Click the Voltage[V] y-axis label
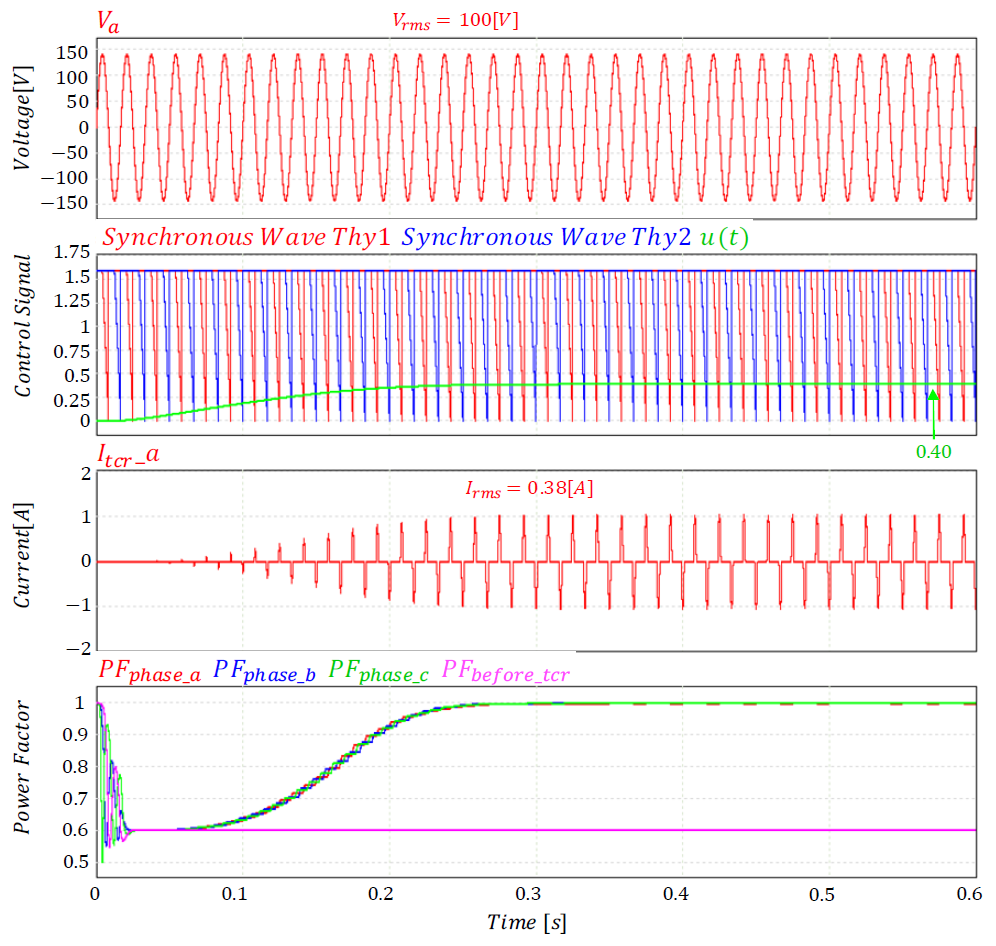This screenshot has width=996, height=946. pos(21,127)
